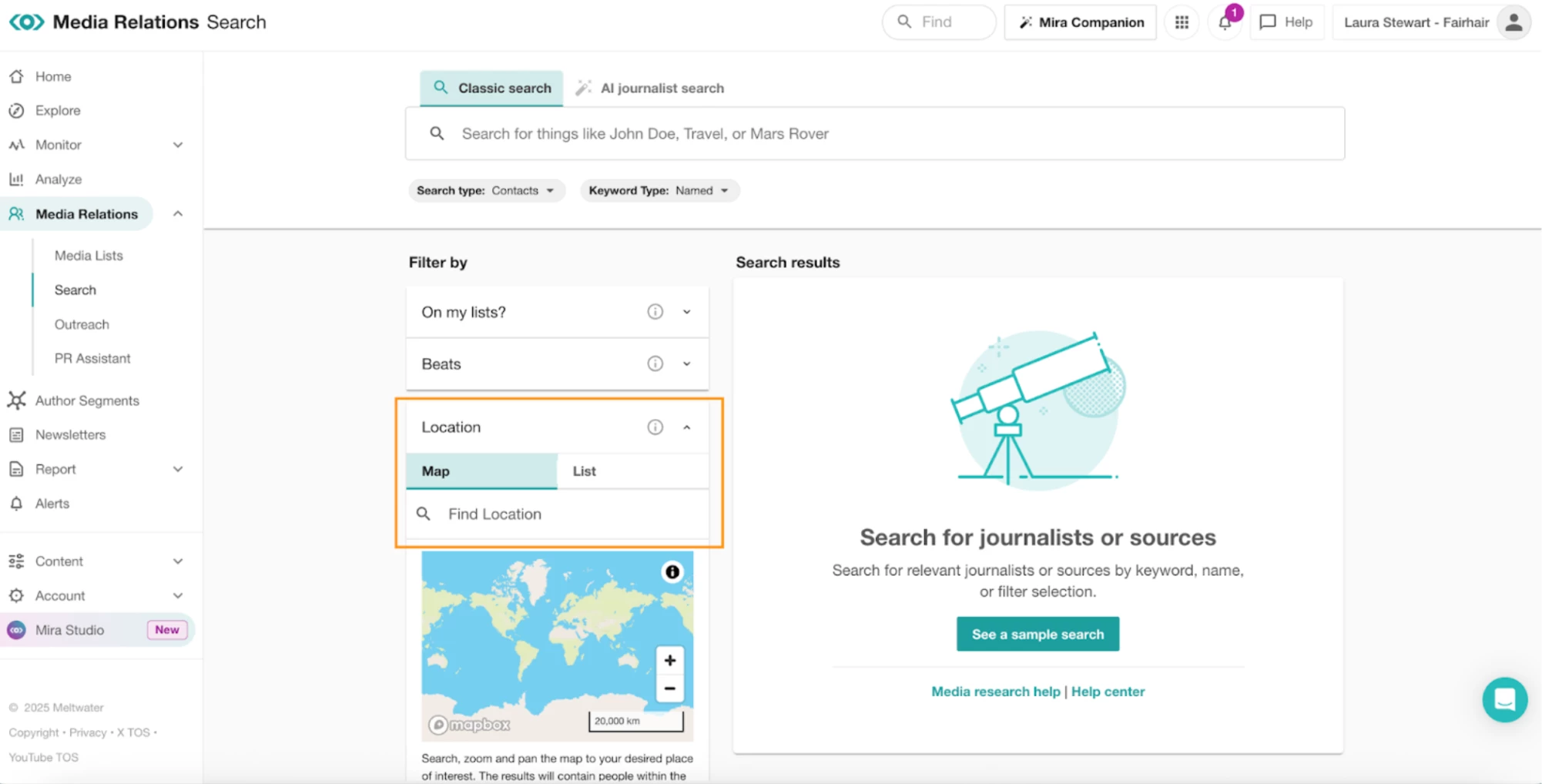Image resolution: width=1542 pixels, height=784 pixels.
Task: Expand the On my lists filter
Action: pos(686,312)
